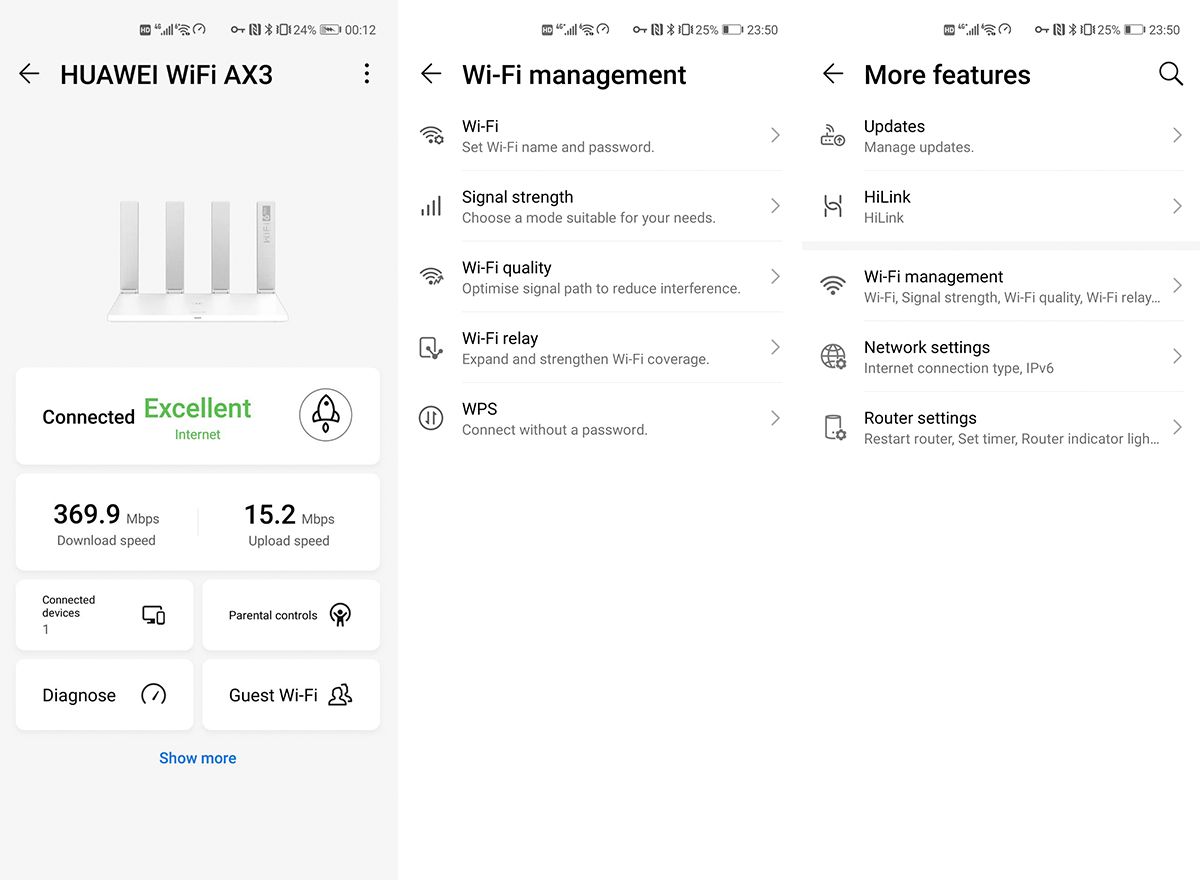1200x880 pixels.
Task: Tap the Router settings icon
Action: point(833,427)
